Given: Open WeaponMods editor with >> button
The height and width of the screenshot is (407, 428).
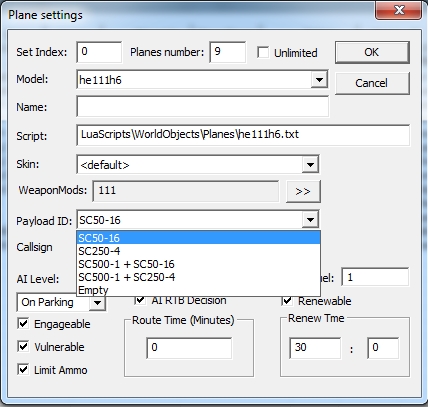Looking at the screenshot, I should point(303,191).
